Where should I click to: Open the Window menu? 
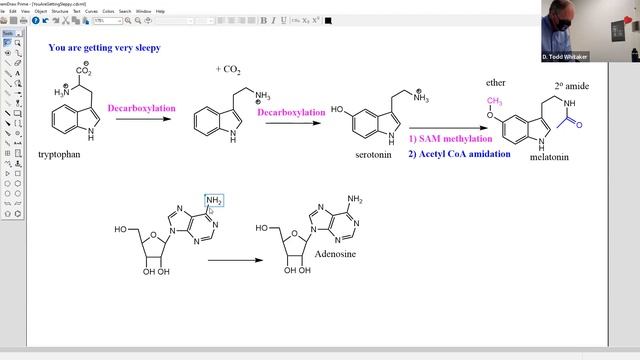tap(143, 11)
